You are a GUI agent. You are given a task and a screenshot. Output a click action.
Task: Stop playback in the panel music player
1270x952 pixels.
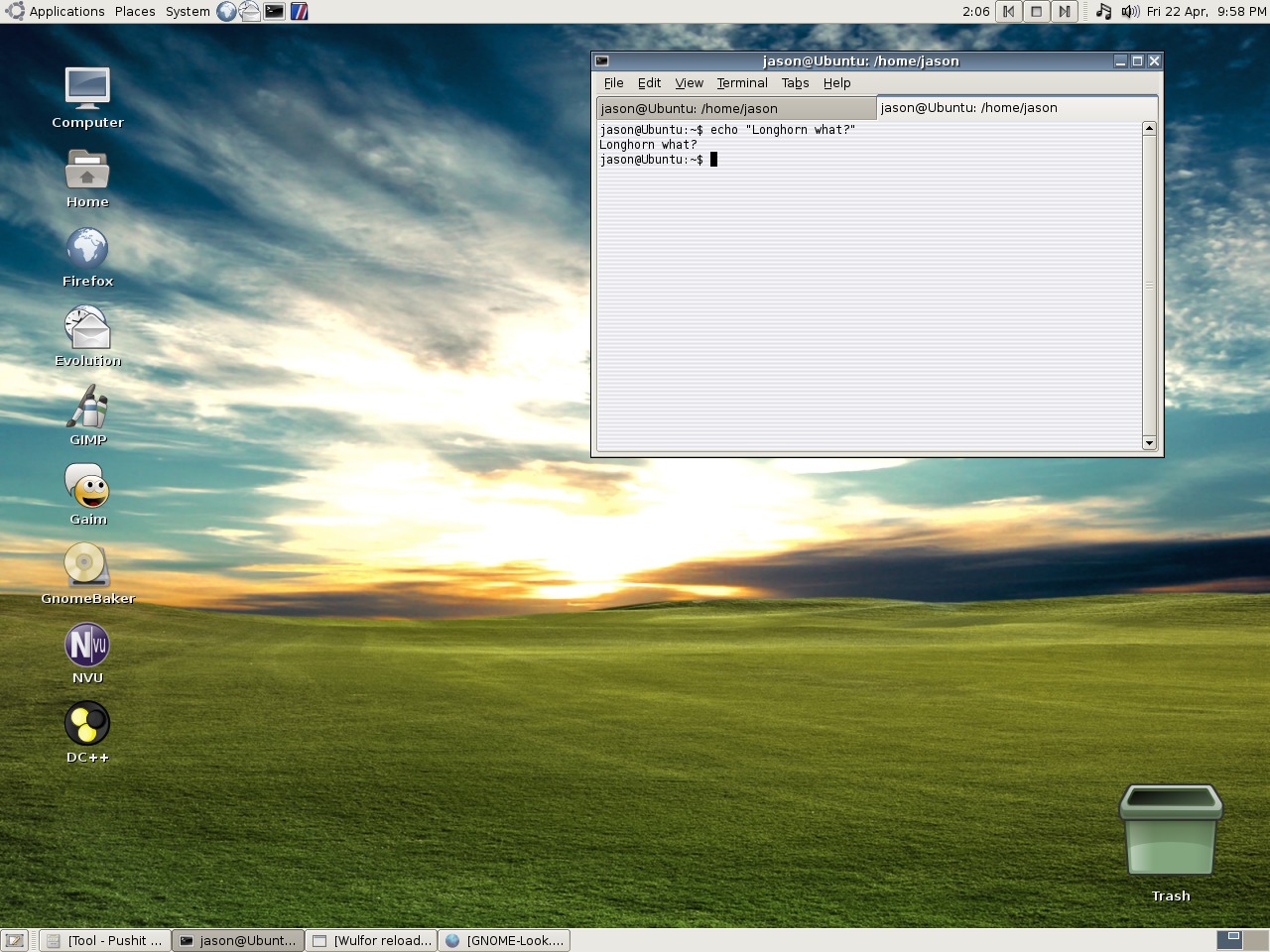click(x=1036, y=12)
